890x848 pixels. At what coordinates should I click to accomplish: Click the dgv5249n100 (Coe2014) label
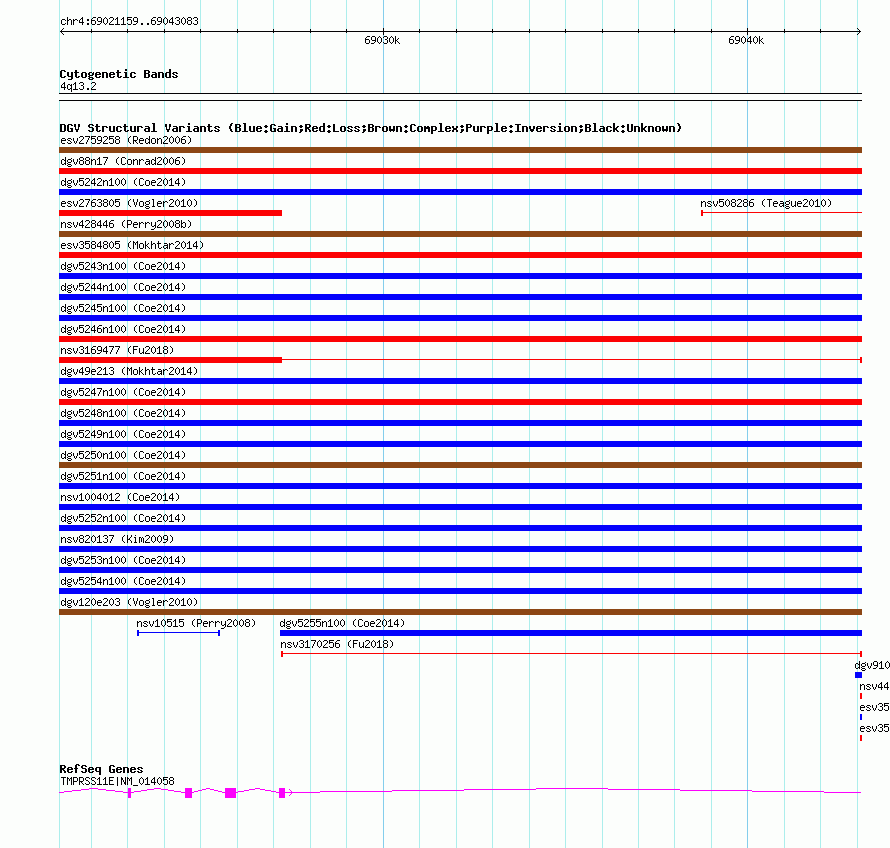point(123,434)
